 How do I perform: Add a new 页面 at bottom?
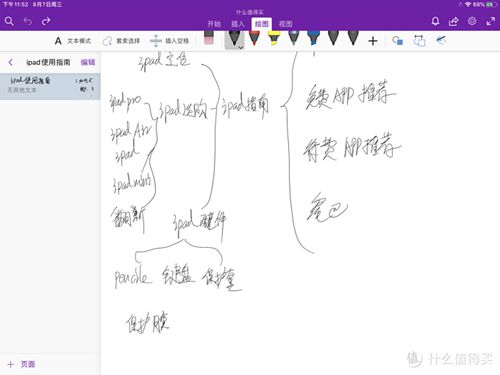[x=21, y=364]
